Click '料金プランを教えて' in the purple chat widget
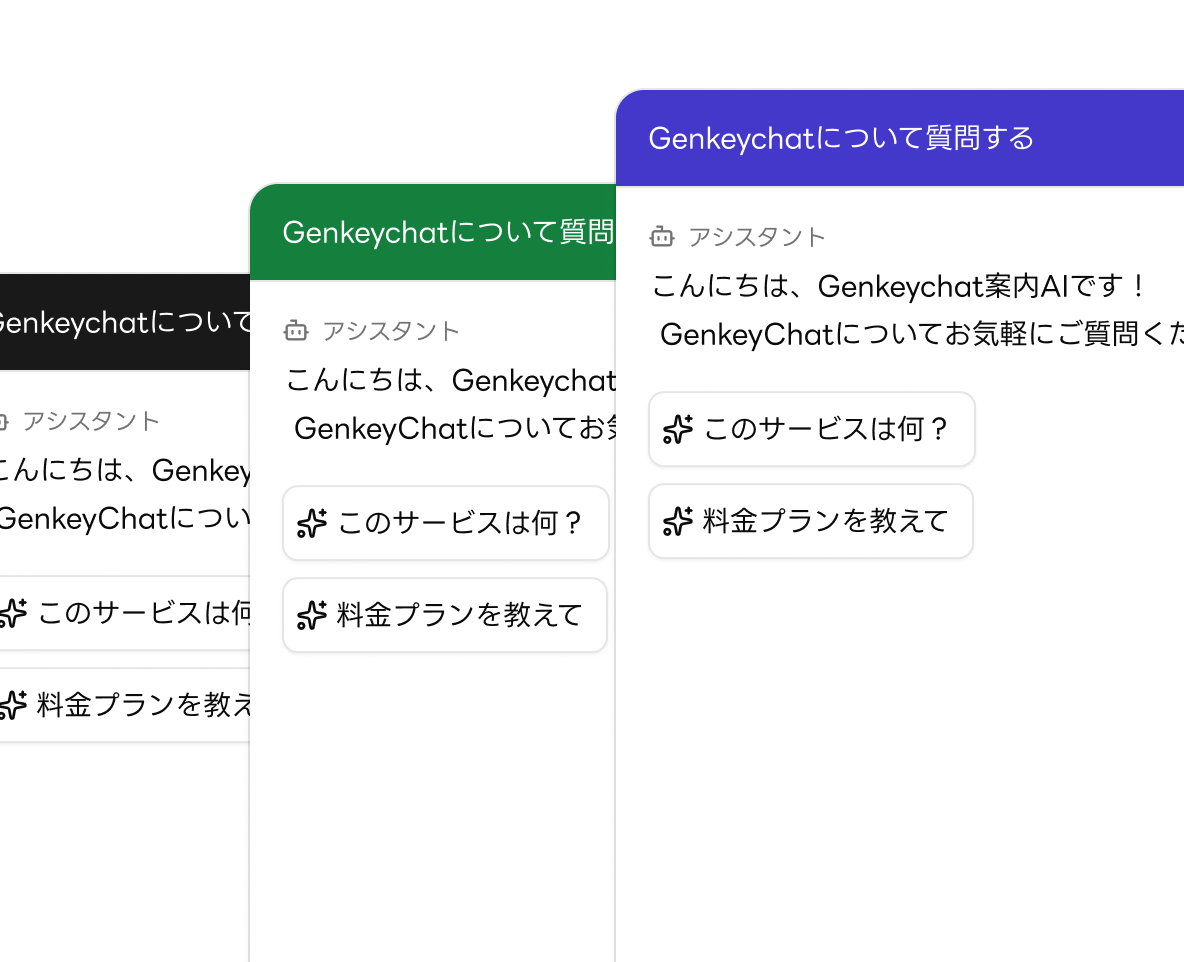 pos(811,521)
